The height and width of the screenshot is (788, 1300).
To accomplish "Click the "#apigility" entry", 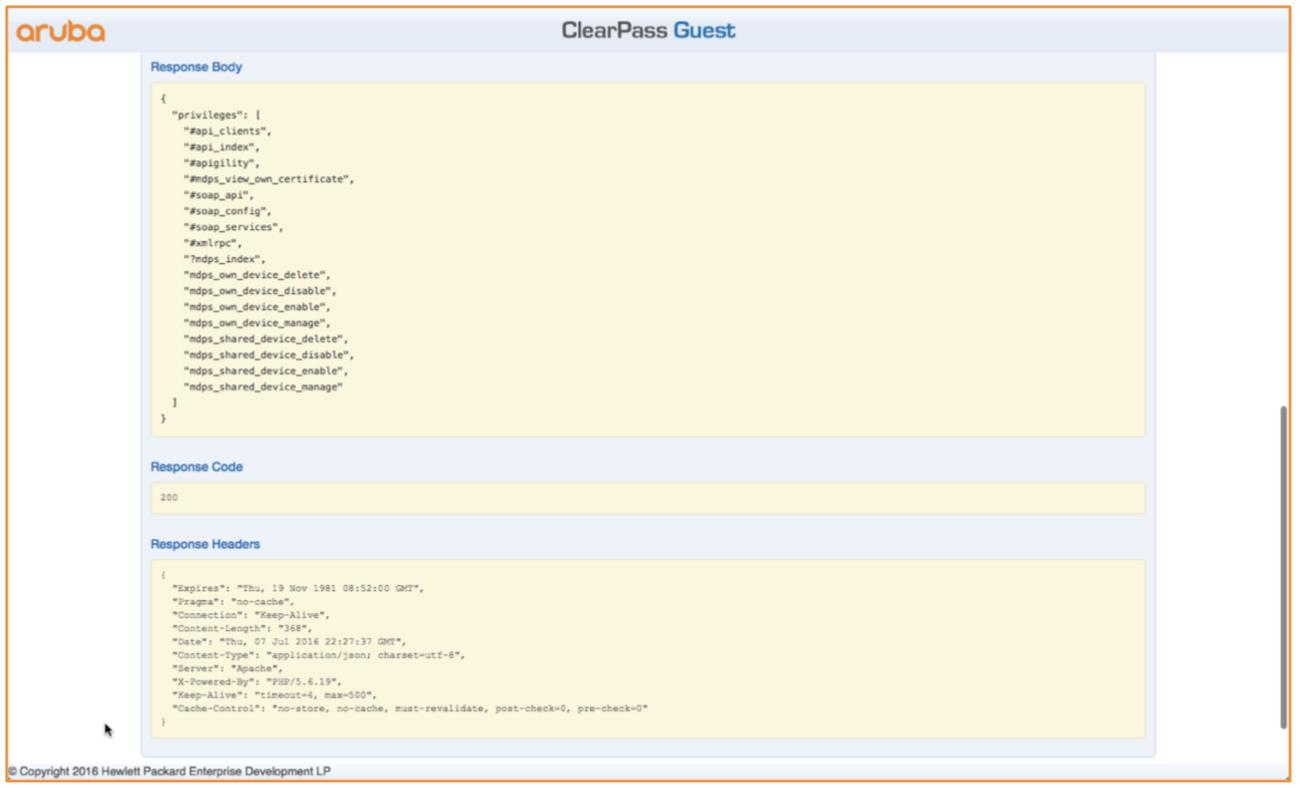I will tap(221, 163).
